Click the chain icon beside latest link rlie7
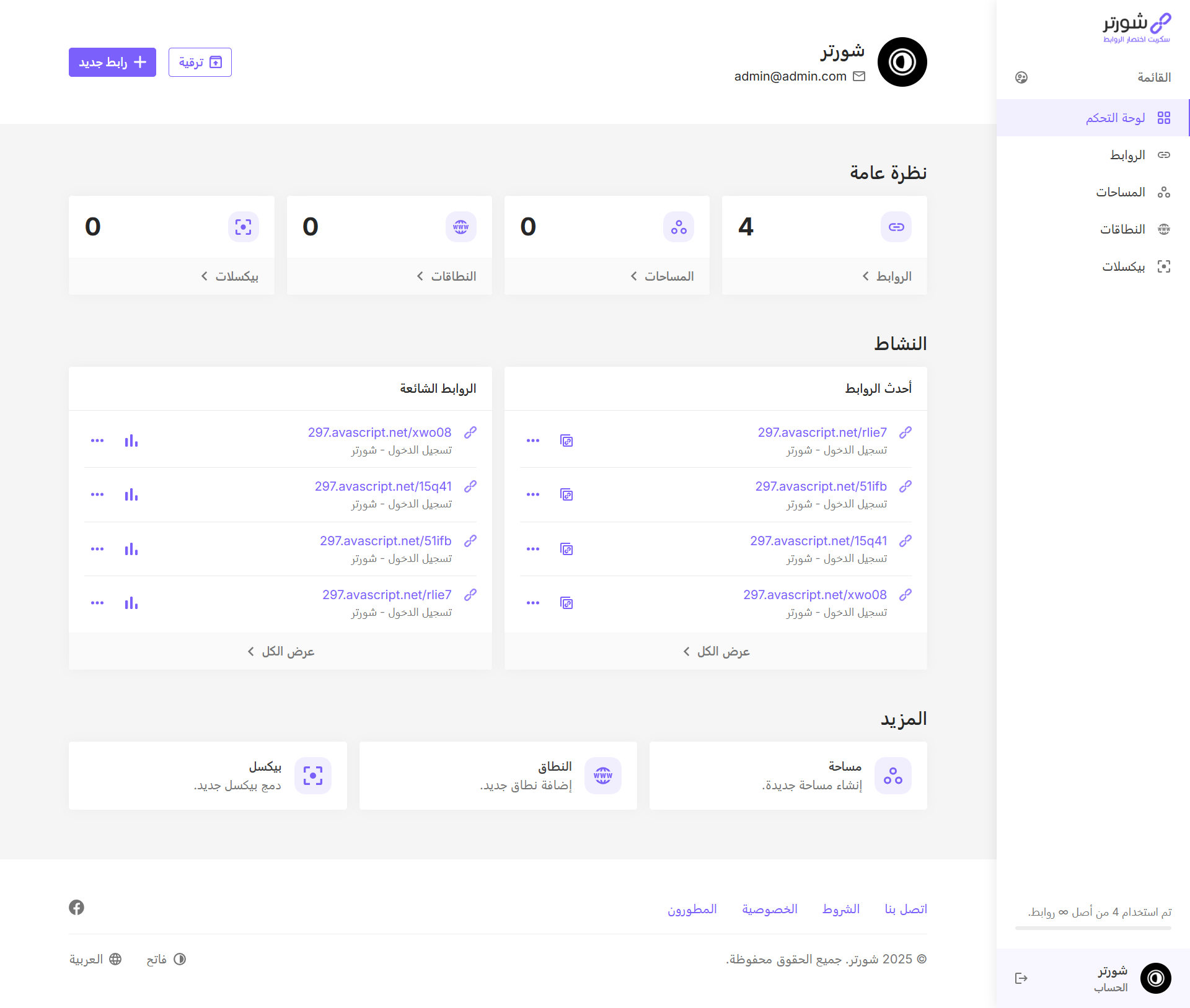 click(x=906, y=432)
